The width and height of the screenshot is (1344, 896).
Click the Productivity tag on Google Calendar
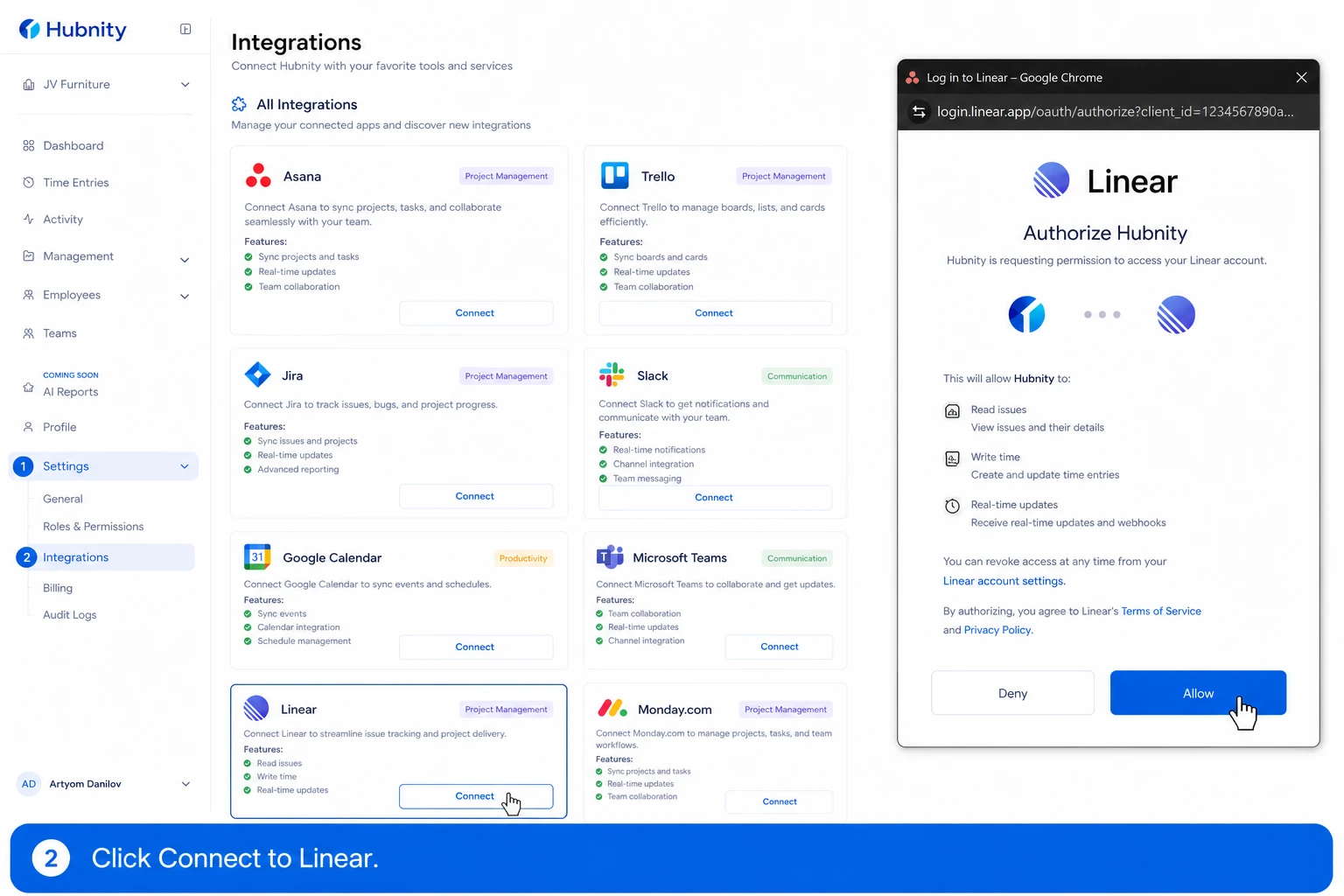[x=523, y=558]
